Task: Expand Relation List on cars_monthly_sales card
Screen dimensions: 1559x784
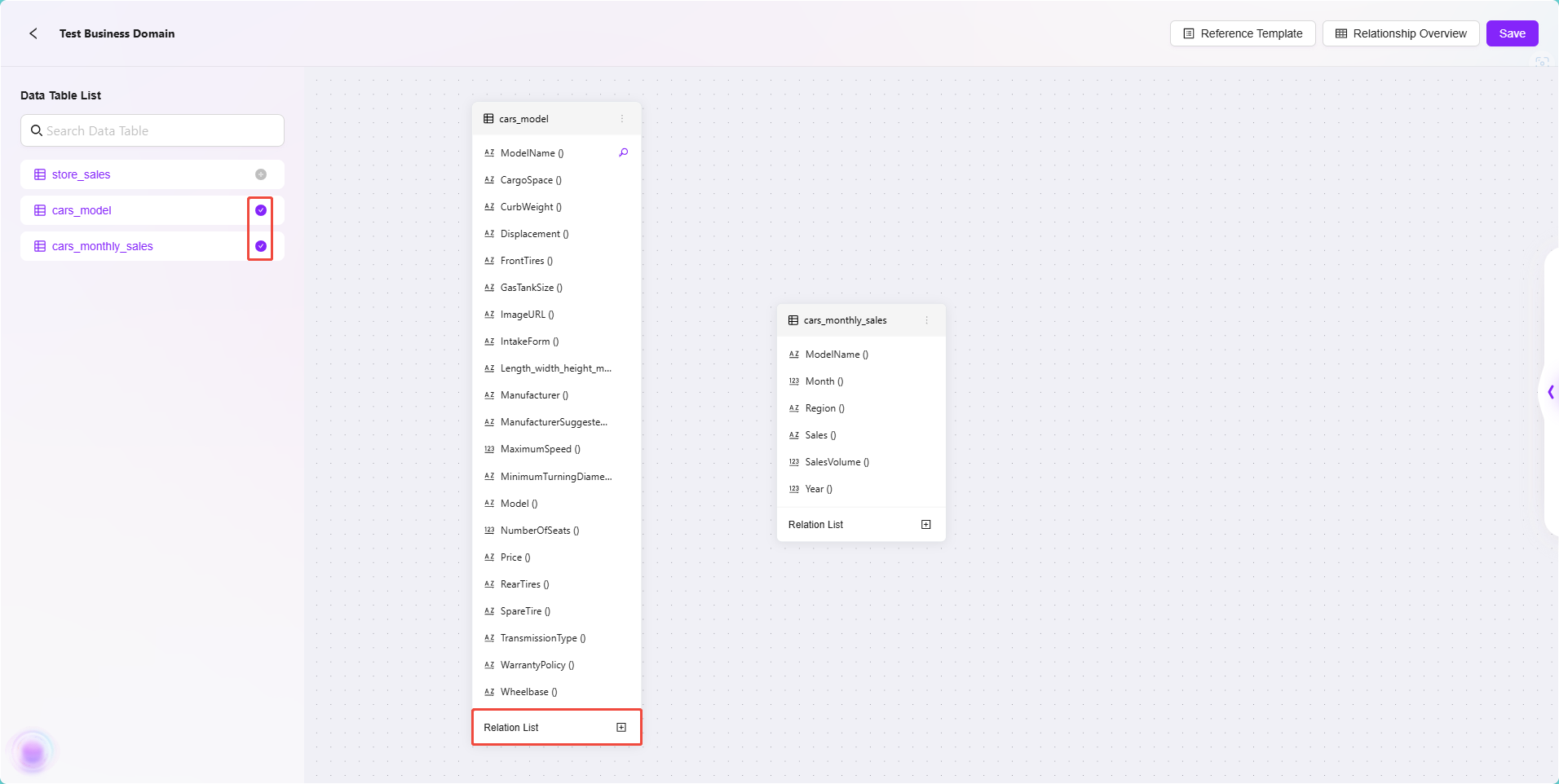Action: coord(926,525)
